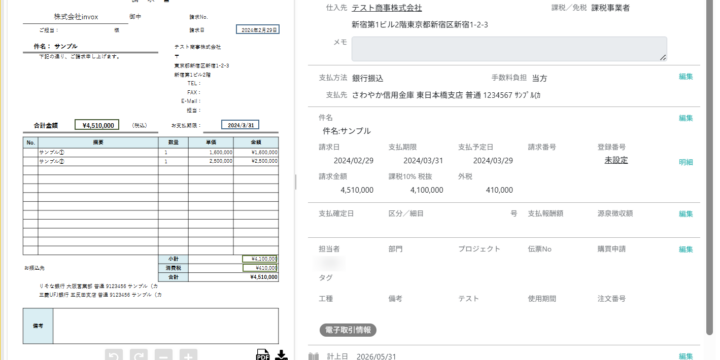Viewport: 720px width, 360px height.
Task: Click the りそな銀行 bank transfer line in the preview
Action: (99, 286)
